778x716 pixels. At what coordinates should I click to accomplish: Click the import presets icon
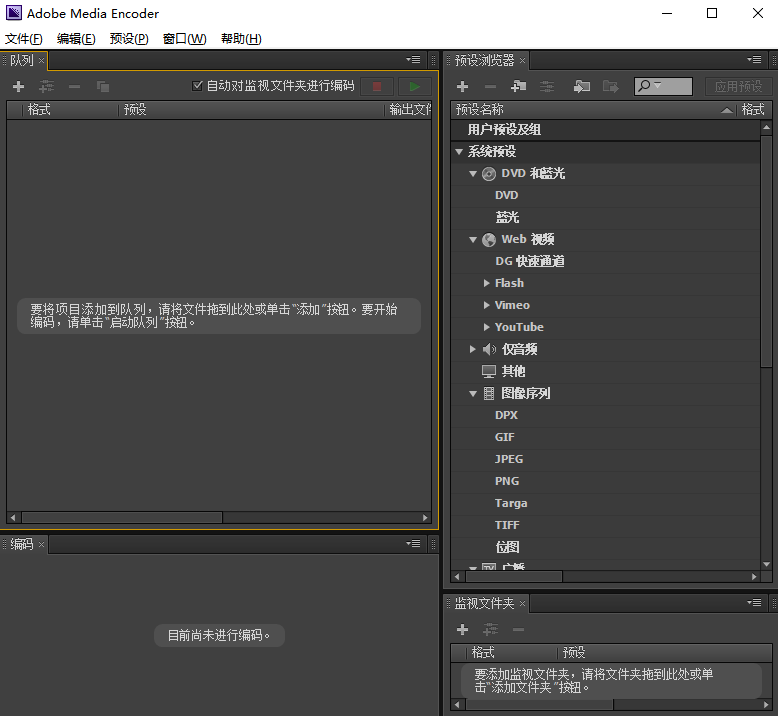(x=581, y=87)
